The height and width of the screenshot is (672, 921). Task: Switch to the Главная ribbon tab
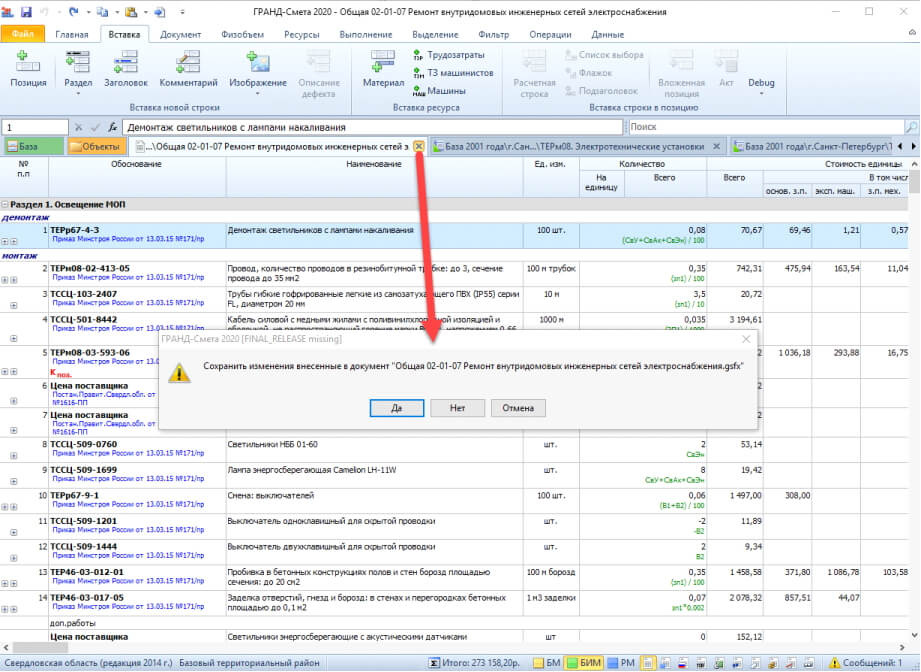(72, 35)
